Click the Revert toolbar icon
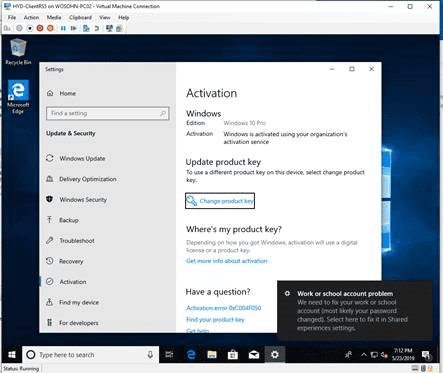The height and width of the screenshot is (373, 443). click(x=97, y=28)
